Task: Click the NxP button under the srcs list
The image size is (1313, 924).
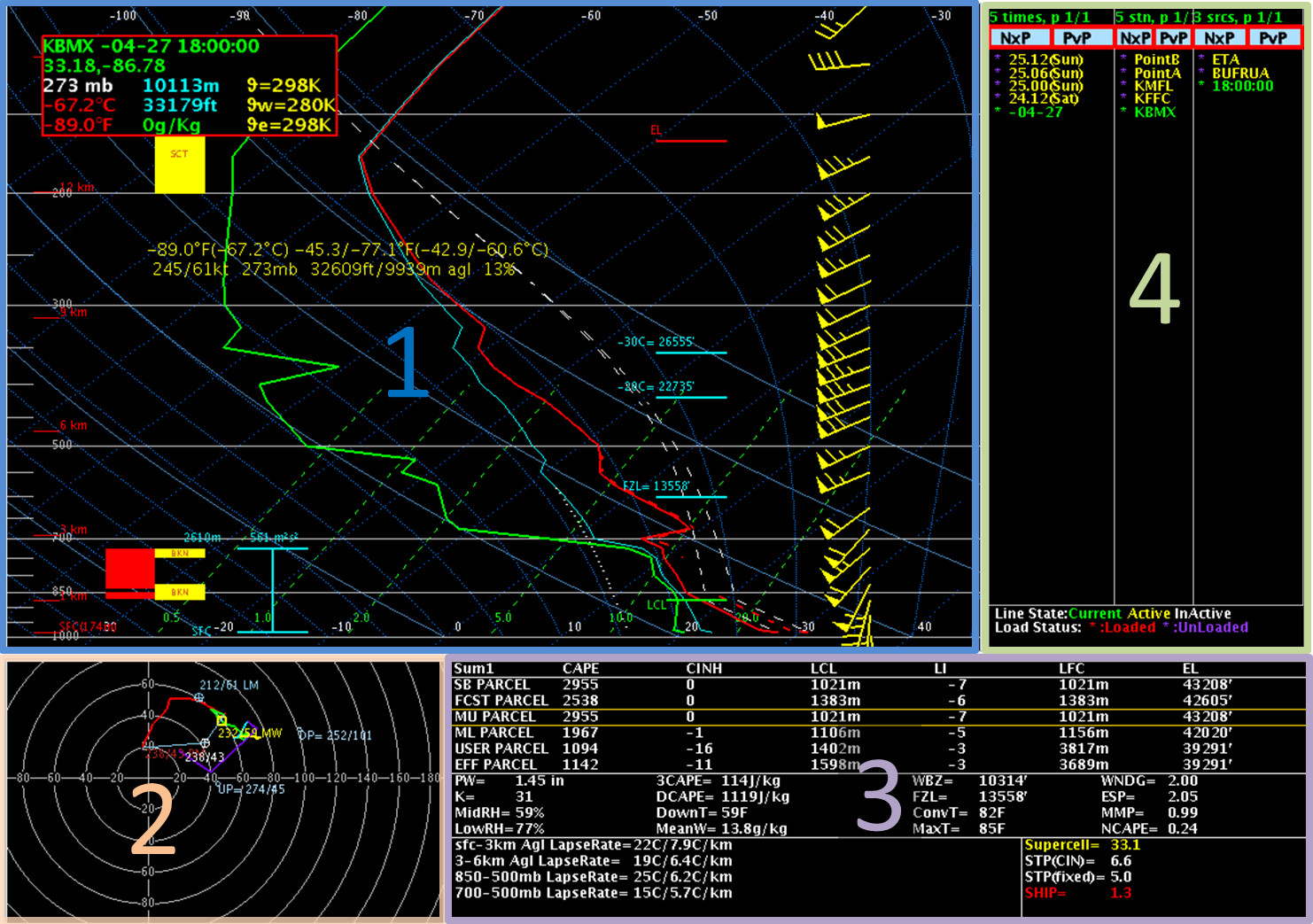Action: (x=1220, y=37)
